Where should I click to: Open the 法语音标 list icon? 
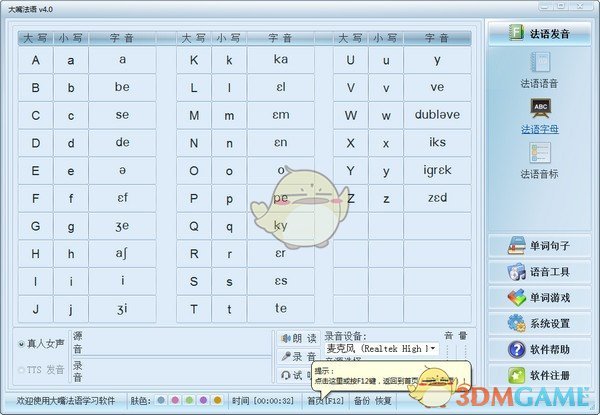(x=540, y=153)
